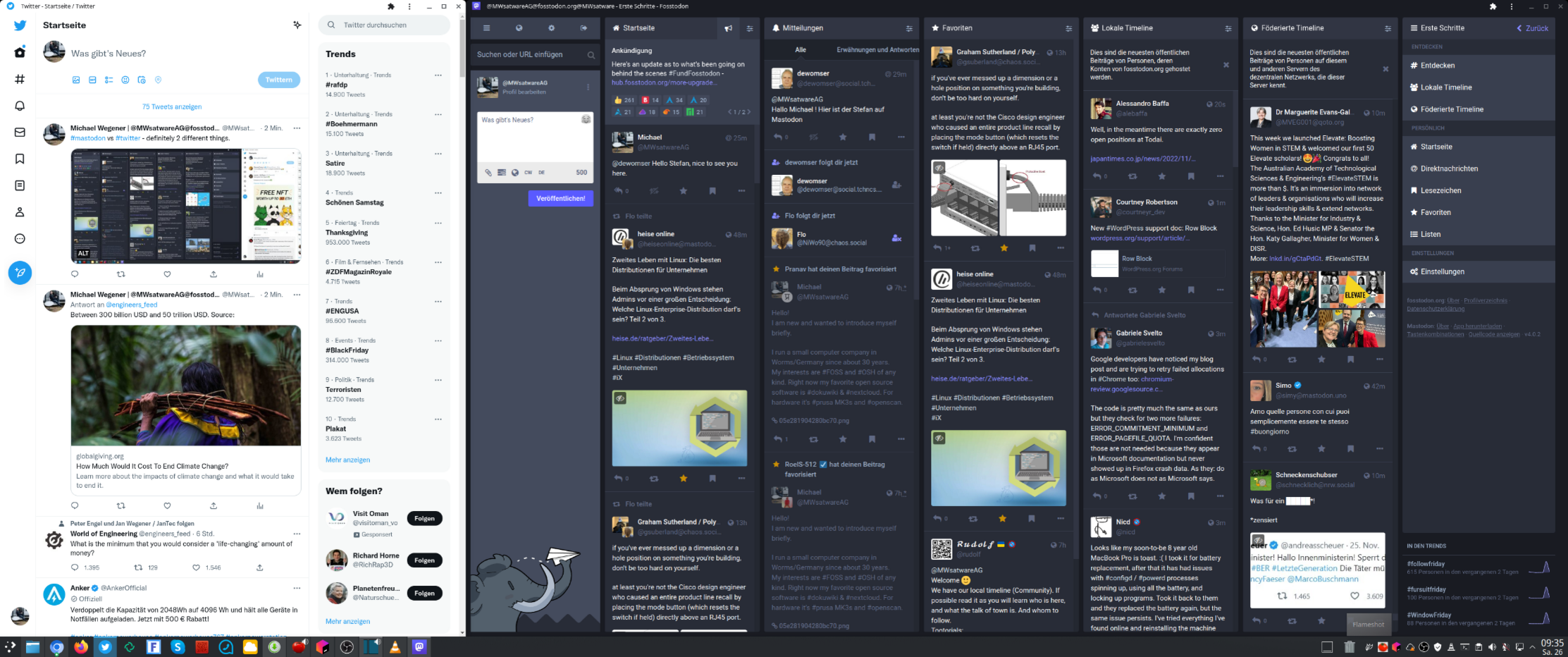Favorite Michael's reply to dewomser
Viewport: 1568px width, 657px height.
tap(683, 191)
